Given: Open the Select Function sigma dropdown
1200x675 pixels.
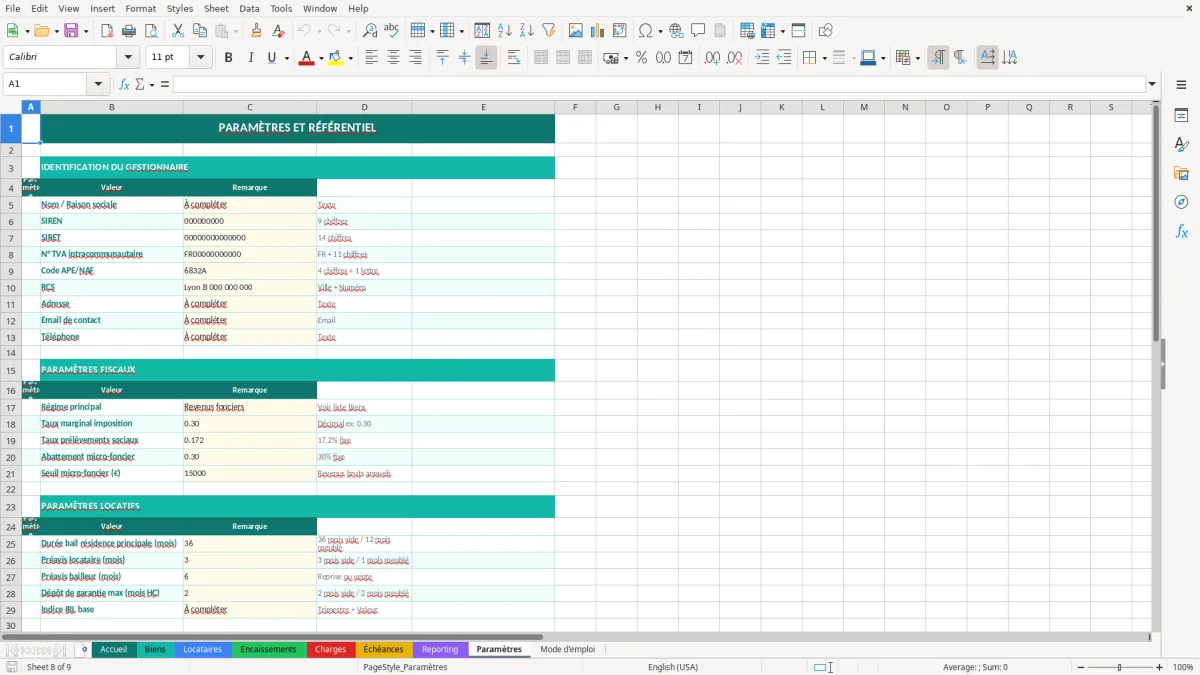Looking at the screenshot, I should 152,84.
